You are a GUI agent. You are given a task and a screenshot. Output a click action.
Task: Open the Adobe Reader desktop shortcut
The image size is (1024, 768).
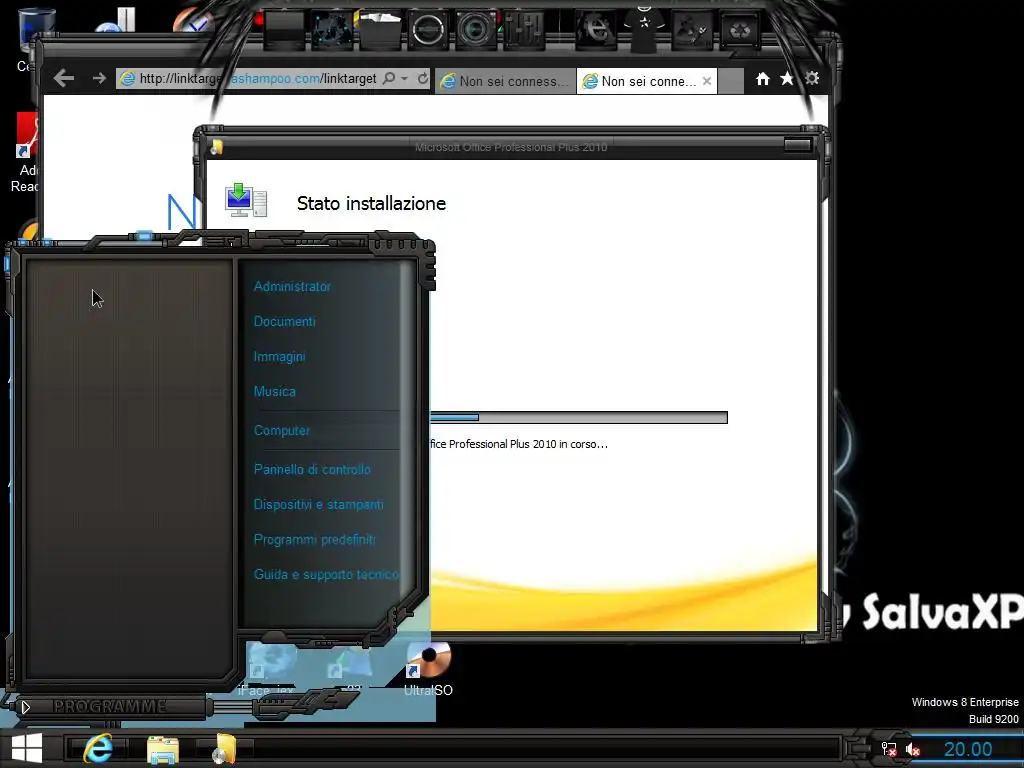pyautogui.click(x=26, y=153)
